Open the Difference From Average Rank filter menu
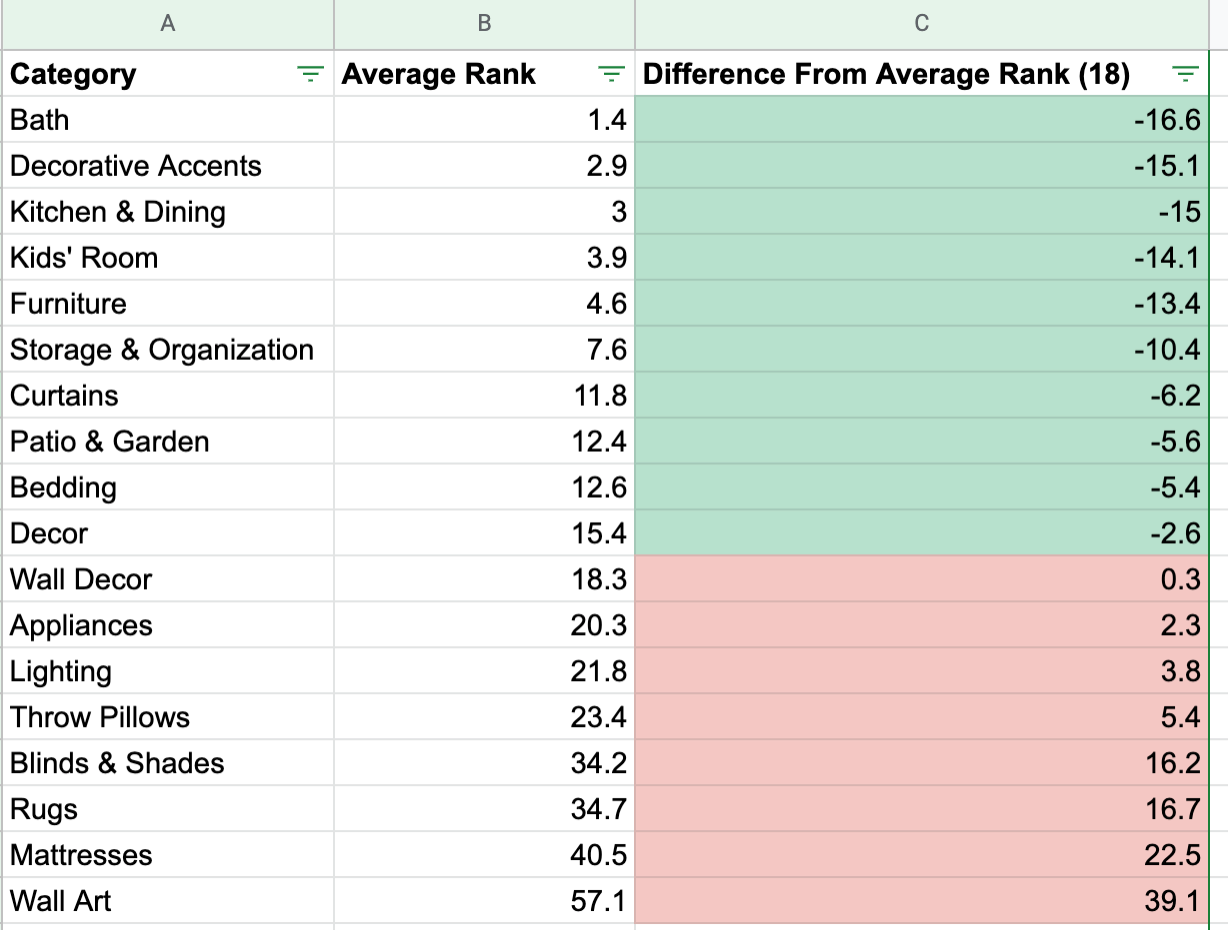Image resolution: width=1228 pixels, height=930 pixels. (x=1186, y=73)
